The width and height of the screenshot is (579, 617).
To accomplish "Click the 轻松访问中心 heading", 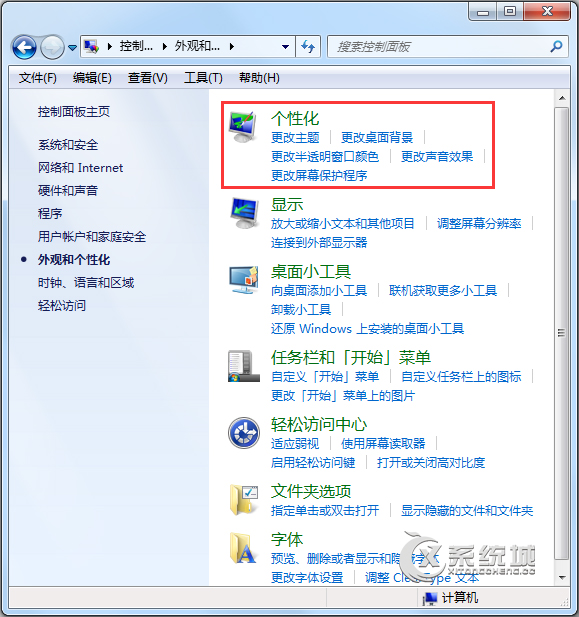I will pos(319,424).
